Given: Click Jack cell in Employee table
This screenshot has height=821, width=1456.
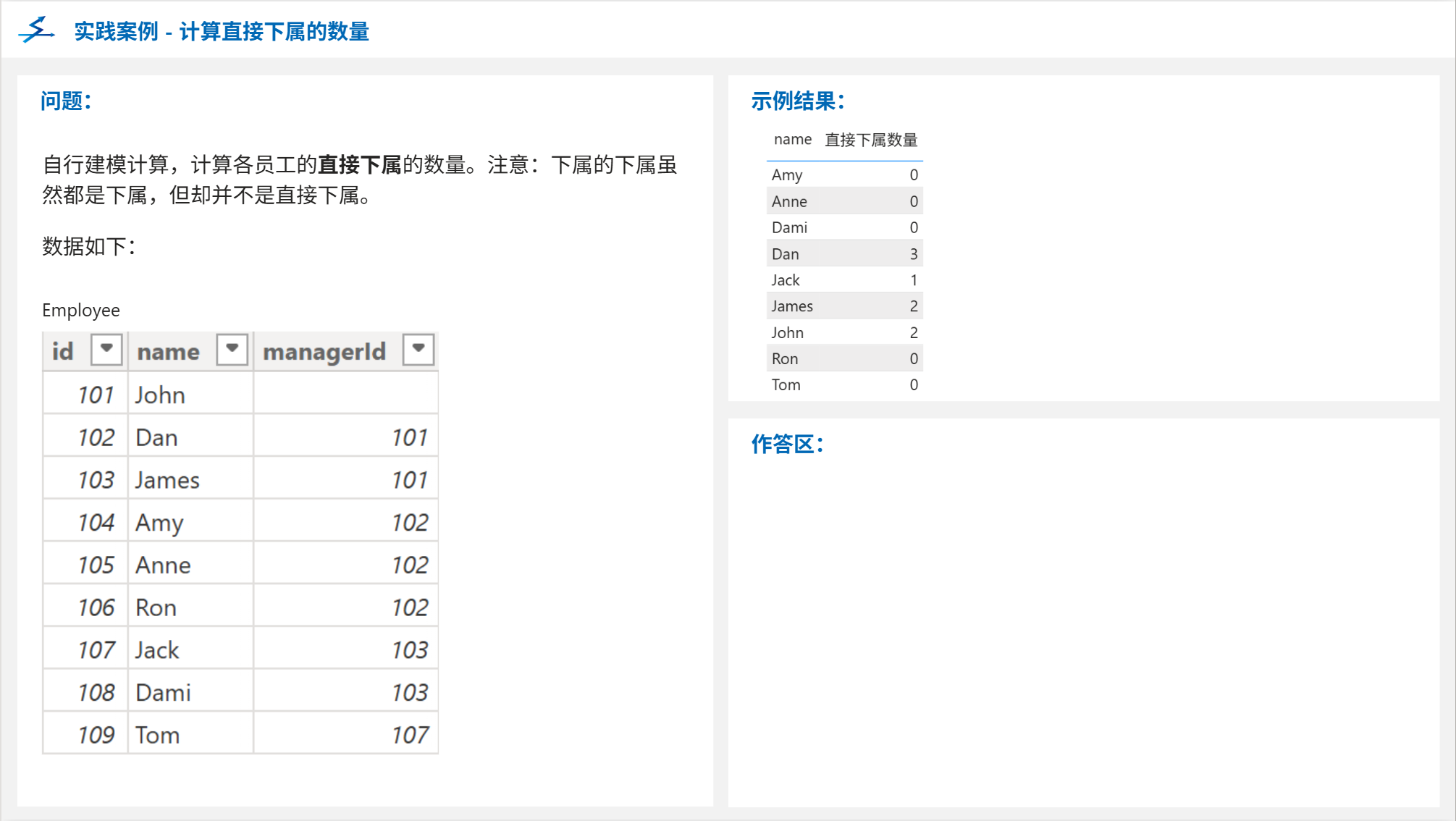Looking at the screenshot, I should (x=157, y=650).
